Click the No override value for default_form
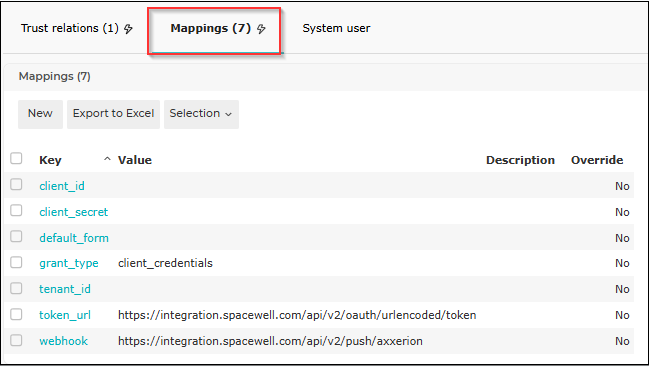The image size is (649, 367). click(622, 238)
